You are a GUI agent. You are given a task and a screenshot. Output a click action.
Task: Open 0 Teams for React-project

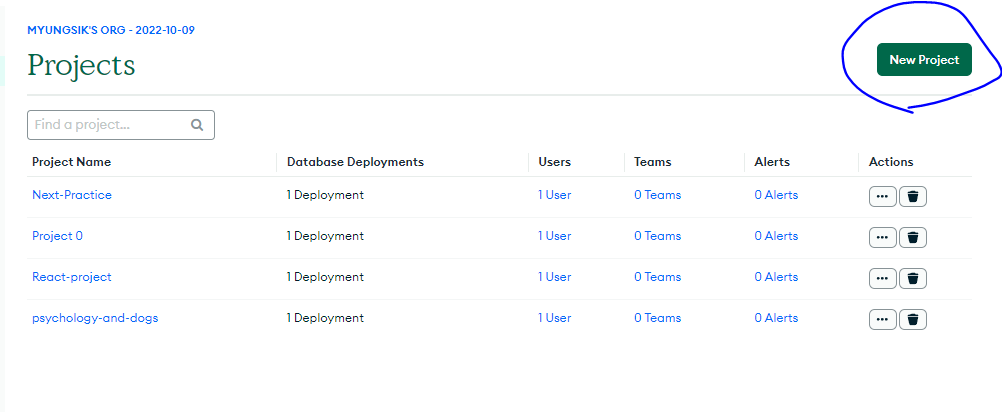658,277
